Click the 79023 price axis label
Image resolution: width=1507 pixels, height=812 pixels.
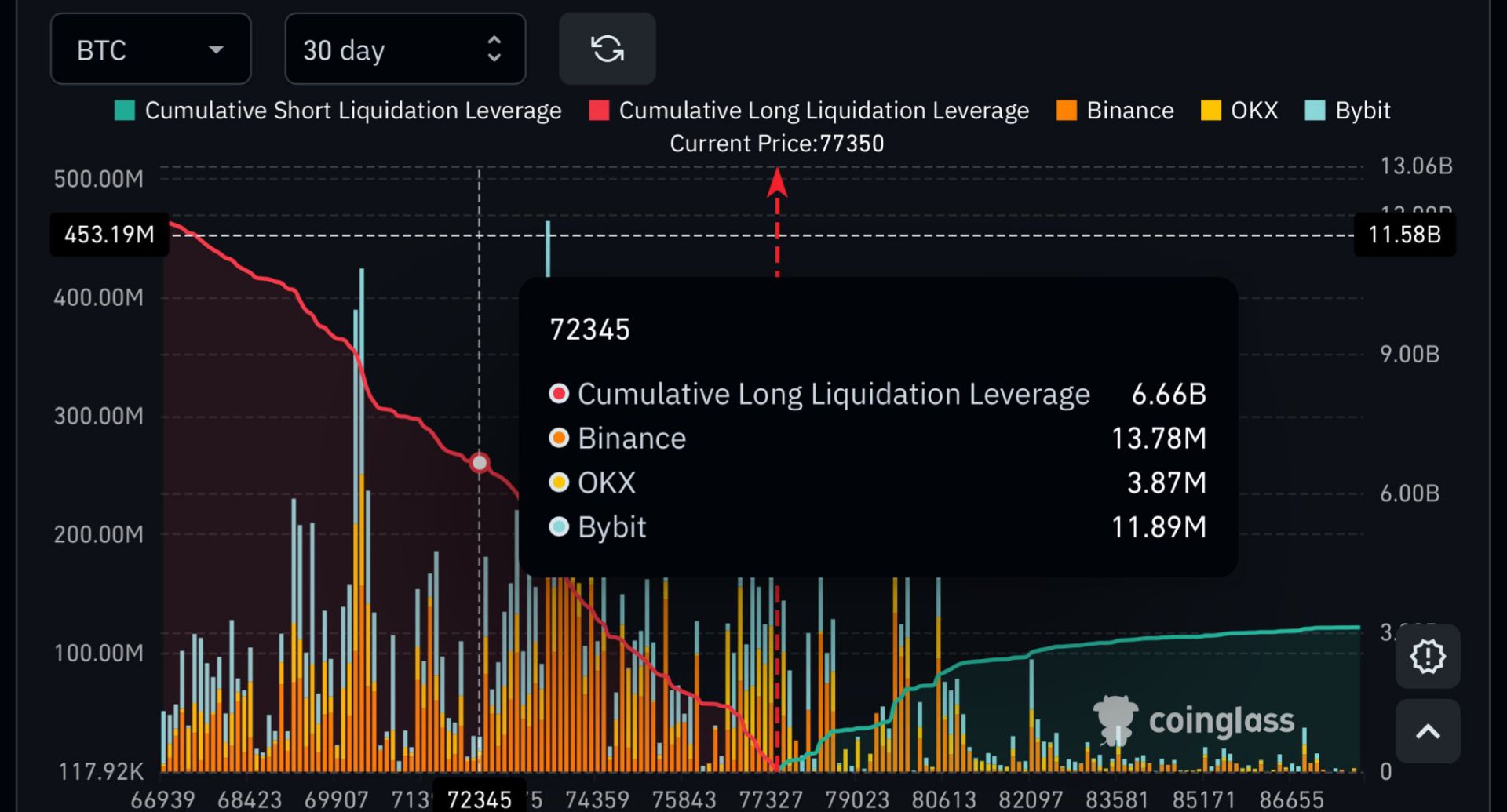[x=857, y=799]
